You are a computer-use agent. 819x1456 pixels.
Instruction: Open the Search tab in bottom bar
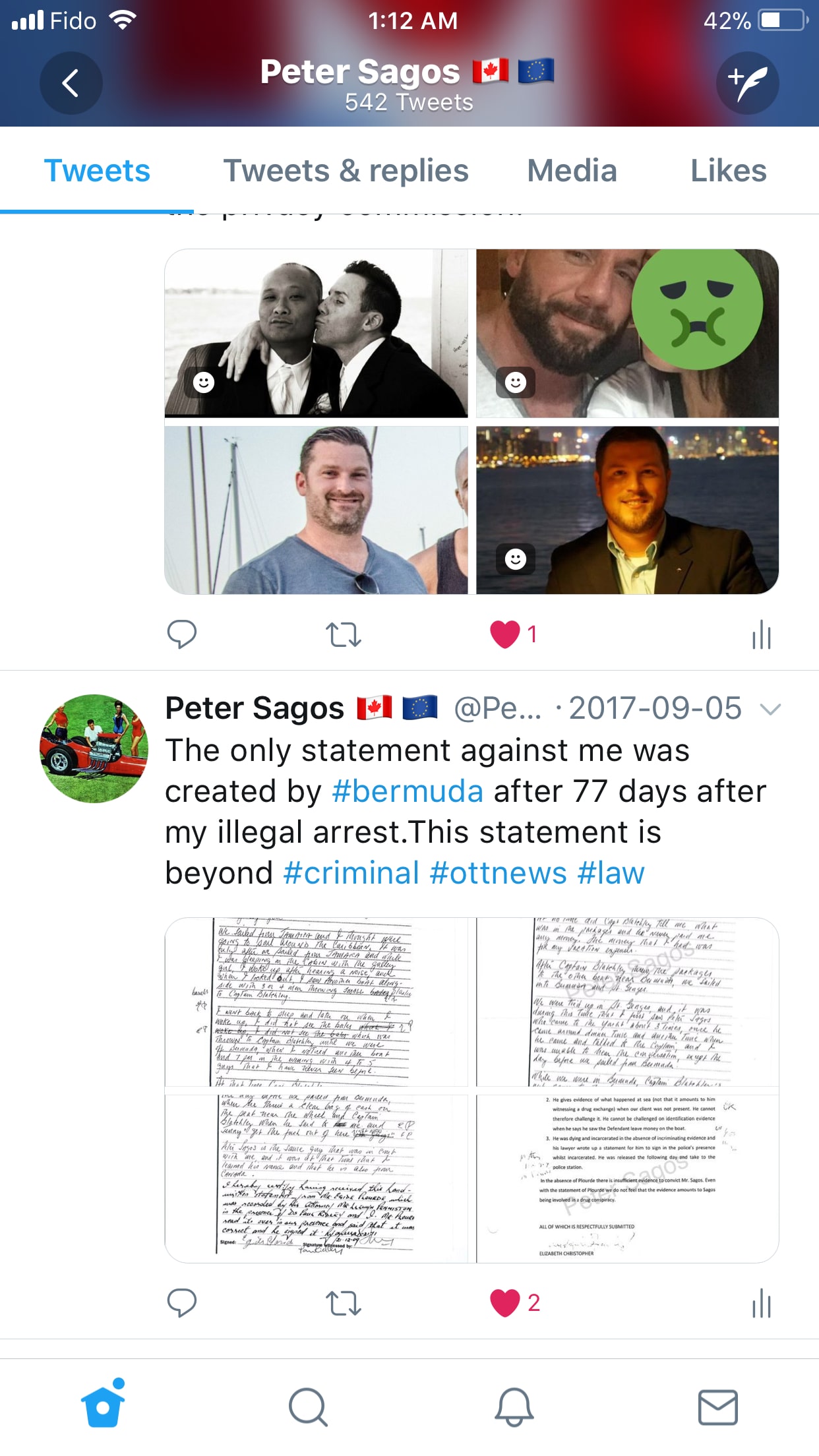pyautogui.click(x=308, y=1407)
